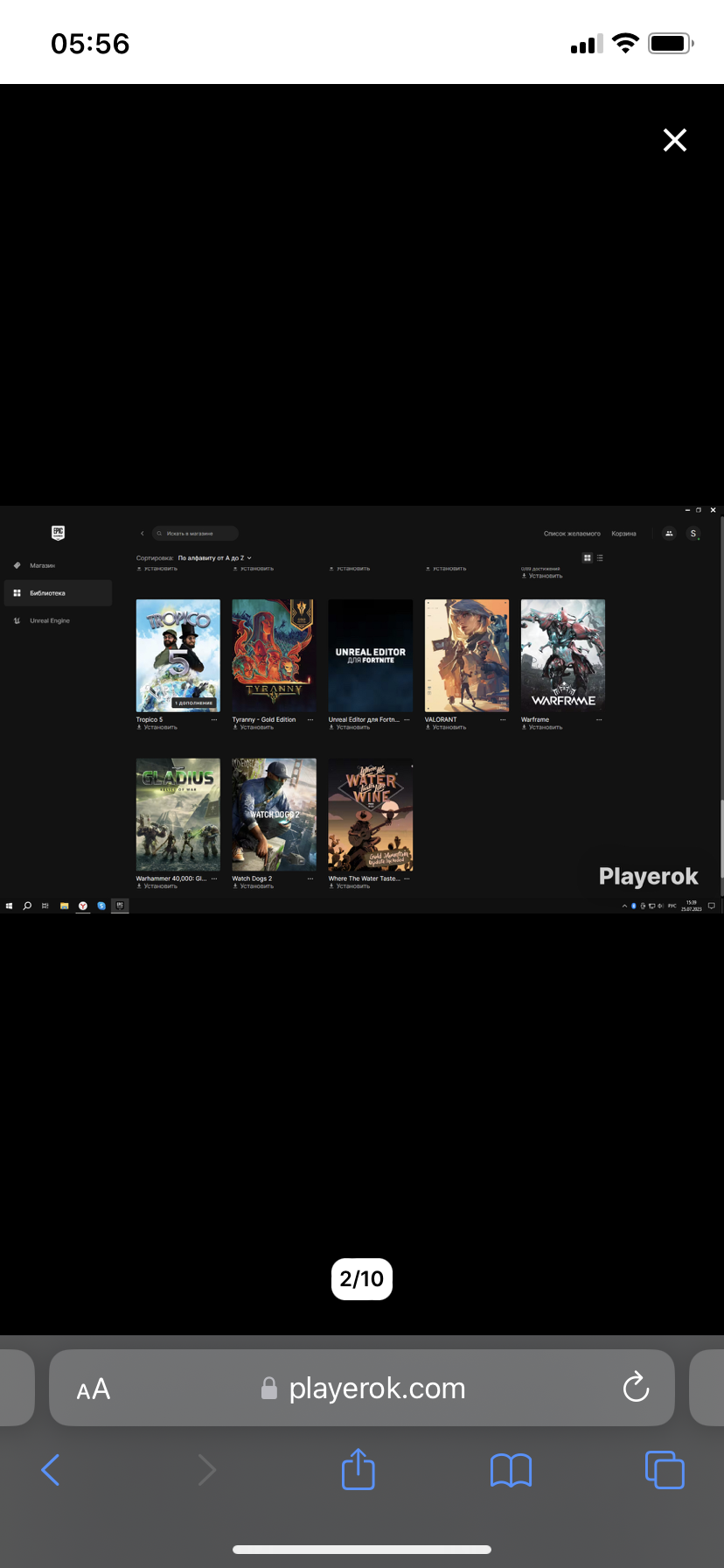
Task: Open the Windows notification center icon
Action: pyautogui.click(x=712, y=906)
